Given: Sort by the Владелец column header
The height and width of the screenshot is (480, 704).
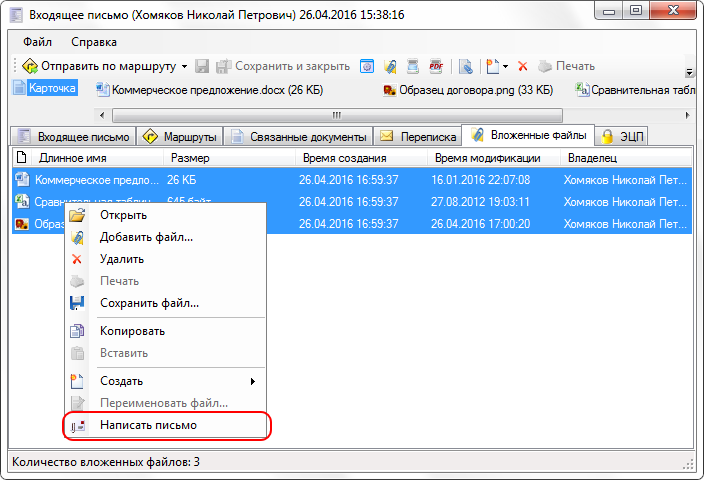Looking at the screenshot, I should [x=626, y=158].
